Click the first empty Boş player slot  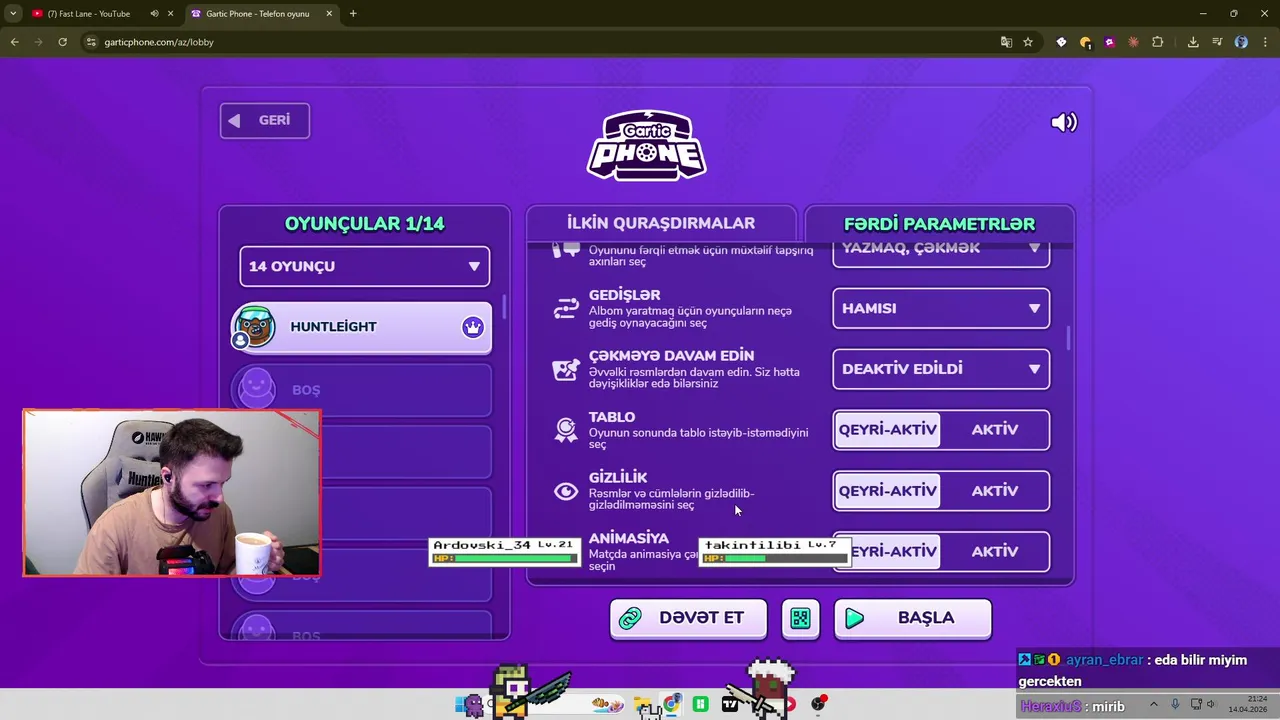(362, 390)
